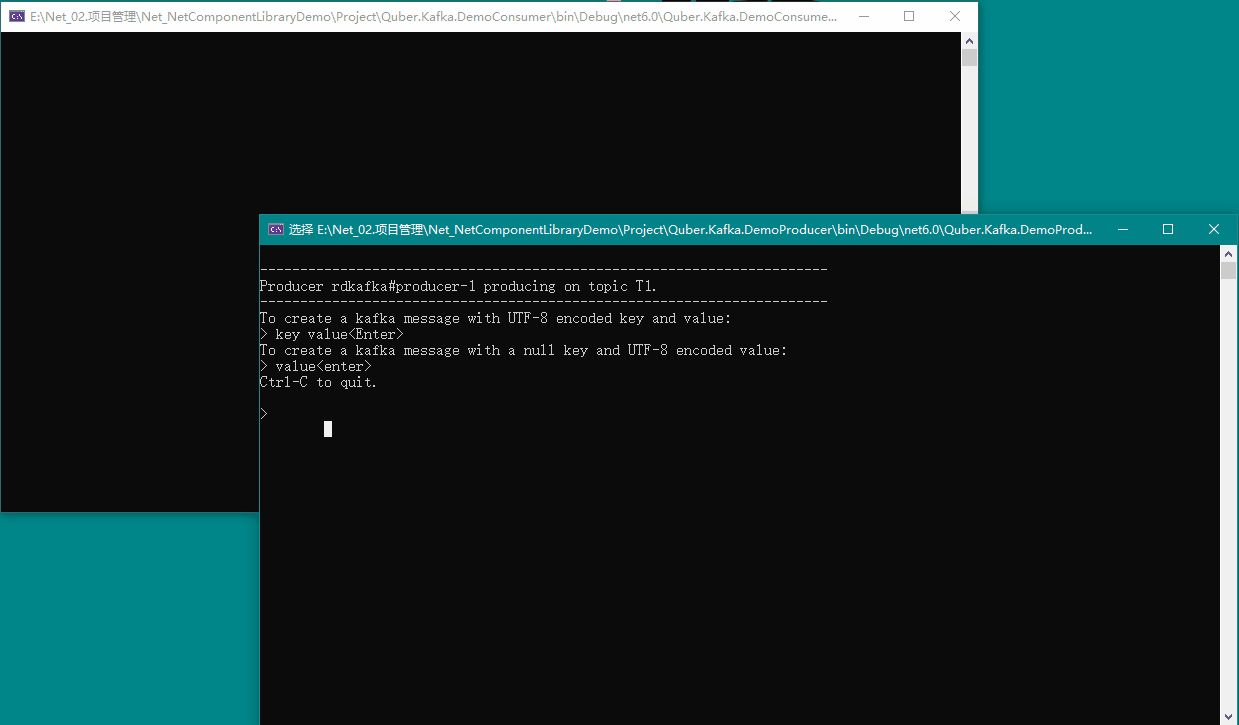This screenshot has height=725, width=1239.
Task: Click the DemoProducer scrollbar thumb
Action: tap(1228, 271)
